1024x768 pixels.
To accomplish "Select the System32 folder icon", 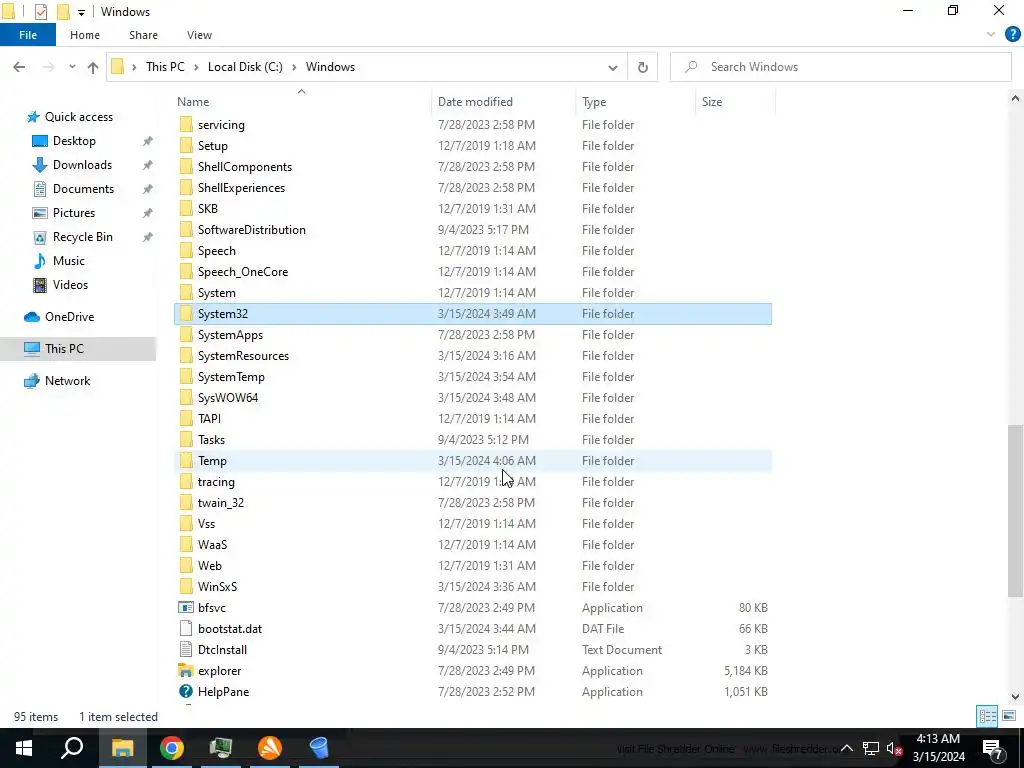I will tap(186, 314).
